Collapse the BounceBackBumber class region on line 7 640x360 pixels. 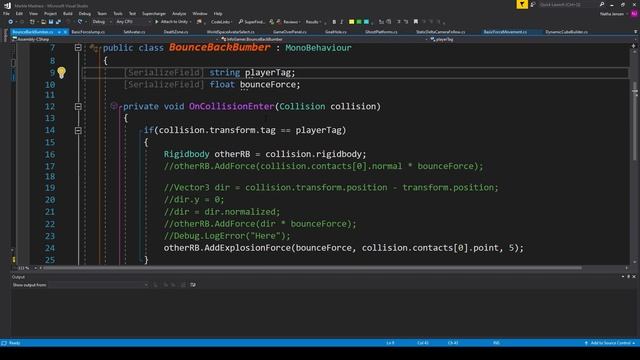point(78,48)
